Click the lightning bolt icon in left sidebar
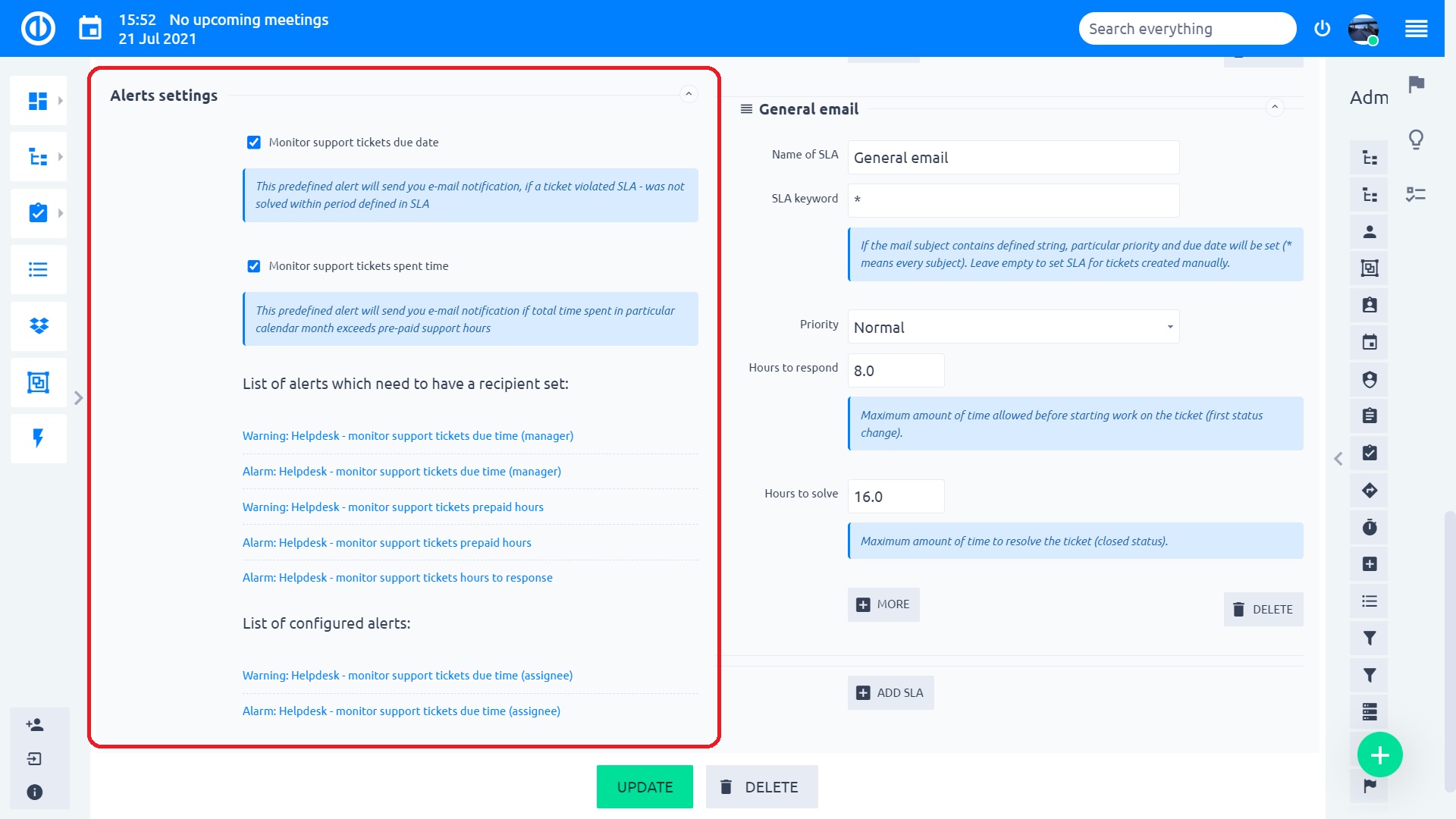1456x819 pixels. click(38, 438)
